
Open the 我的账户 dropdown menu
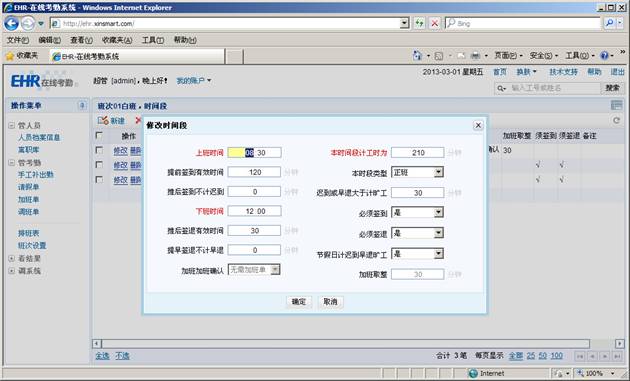(x=194, y=81)
